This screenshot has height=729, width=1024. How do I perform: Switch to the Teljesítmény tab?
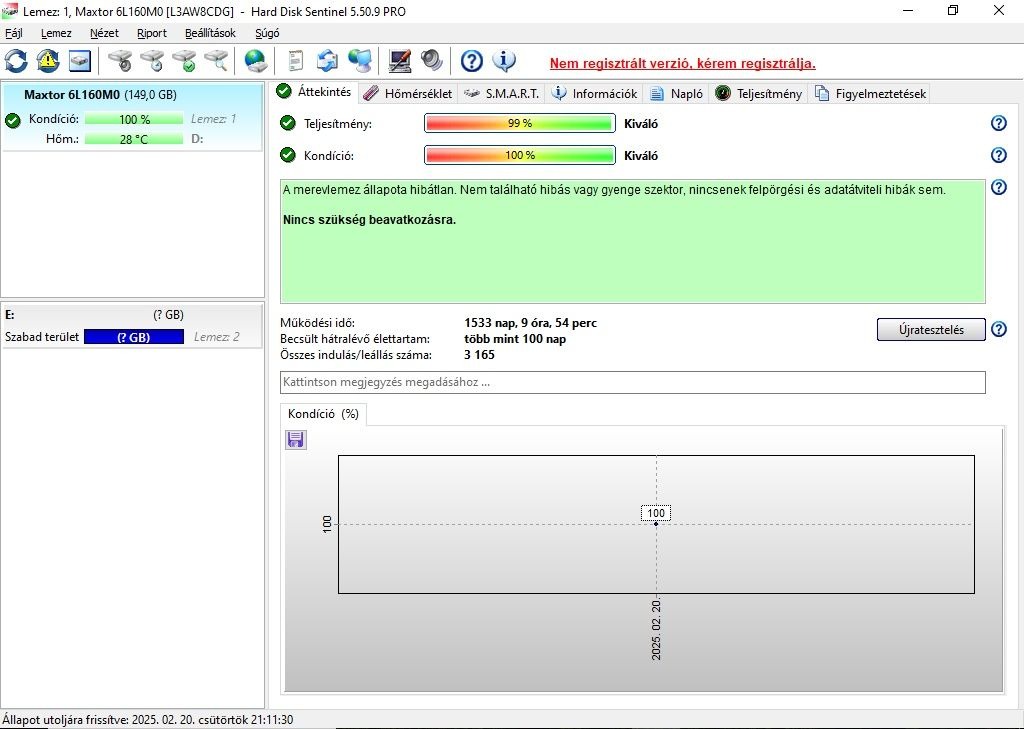tap(758, 94)
